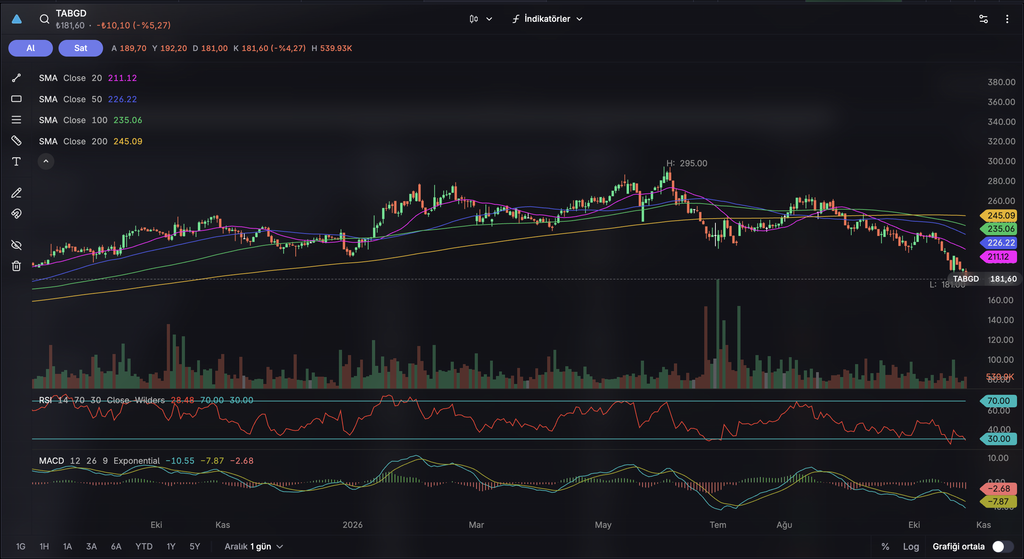This screenshot has width=1024, height=559.
Task: Switch to the 1G time range
Action: [x=21, y=547]
